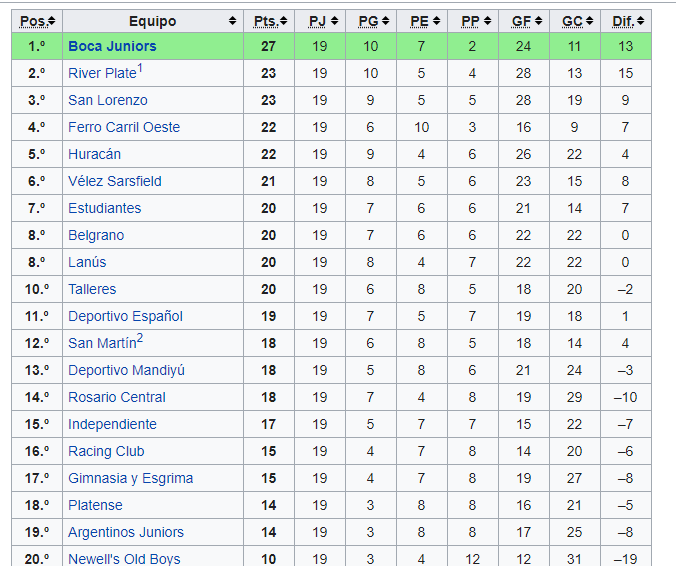Visit the Vélez Sarsfield page
Viewport: 676px width, 566px height.
115,181
